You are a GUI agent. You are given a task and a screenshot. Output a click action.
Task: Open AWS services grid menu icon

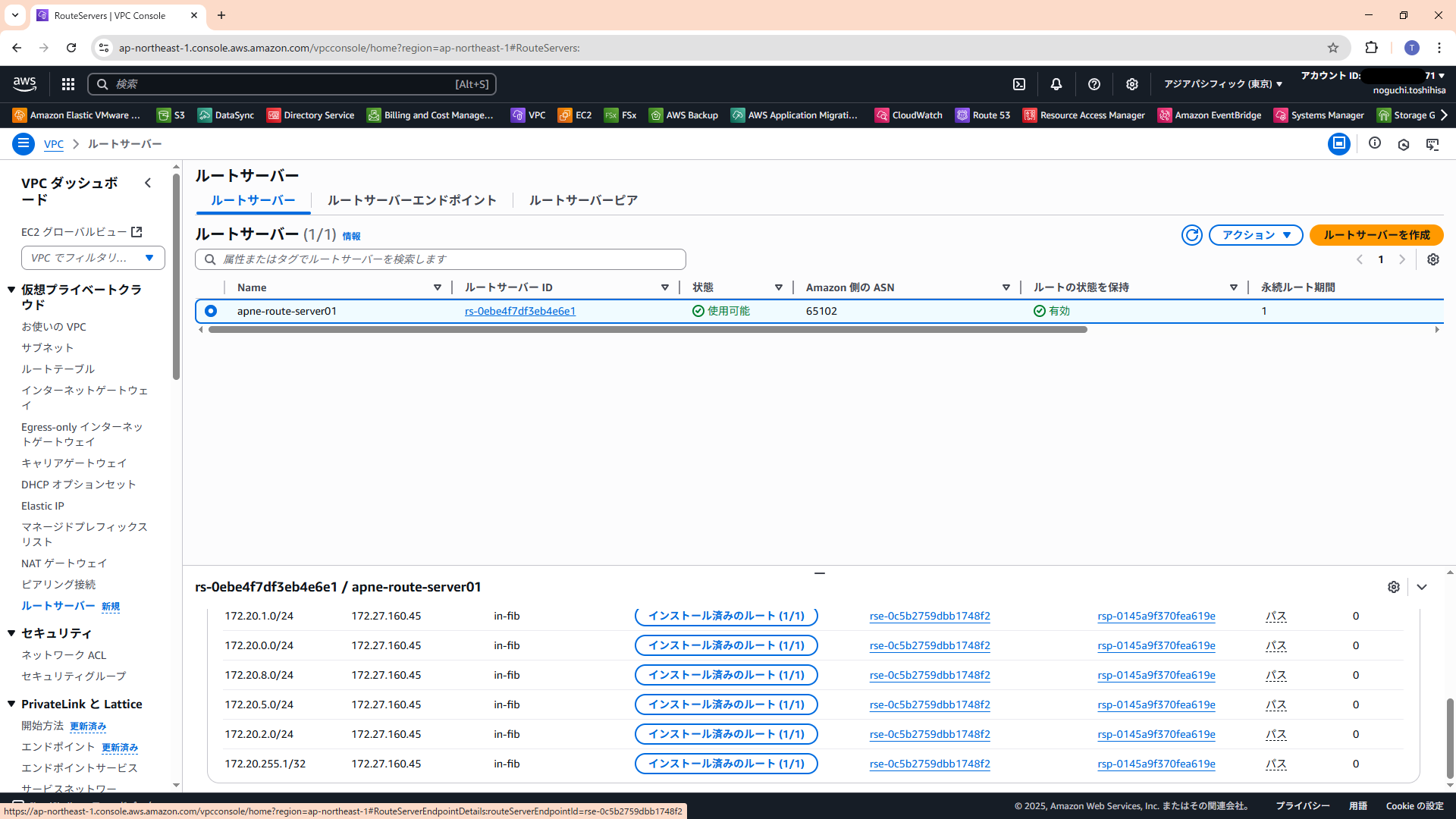pos(68,84)
